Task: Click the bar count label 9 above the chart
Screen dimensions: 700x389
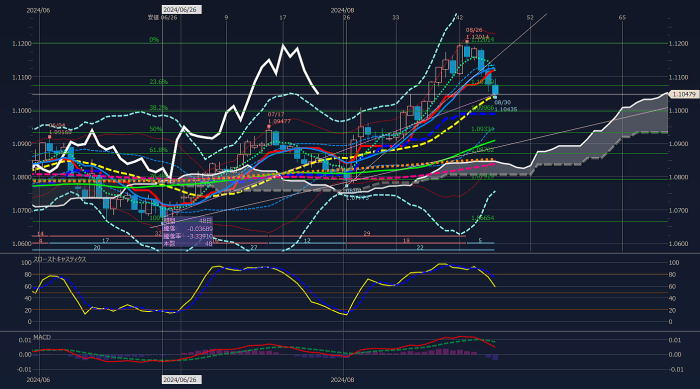Action: 226,17
